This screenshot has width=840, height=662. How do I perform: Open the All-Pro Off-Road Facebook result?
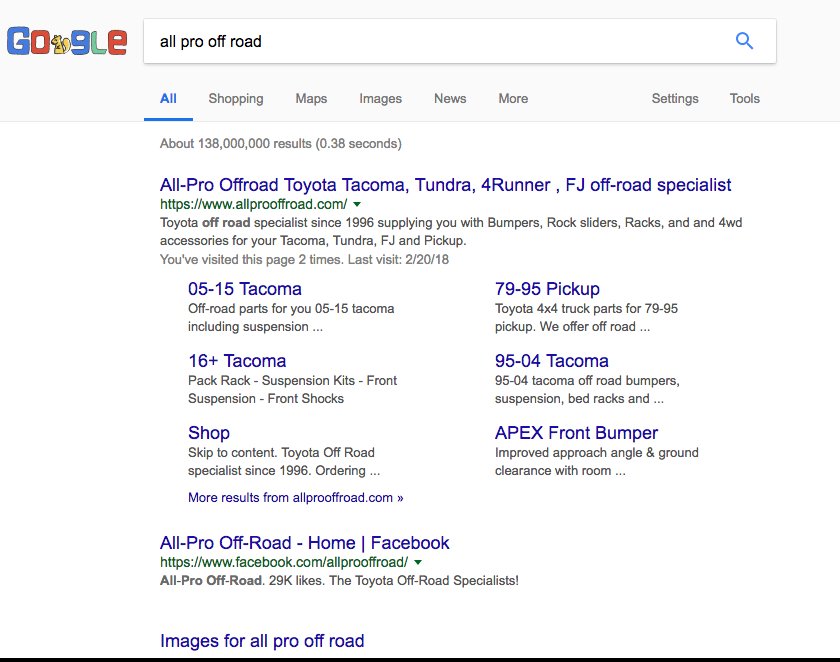tap(304, 543)
